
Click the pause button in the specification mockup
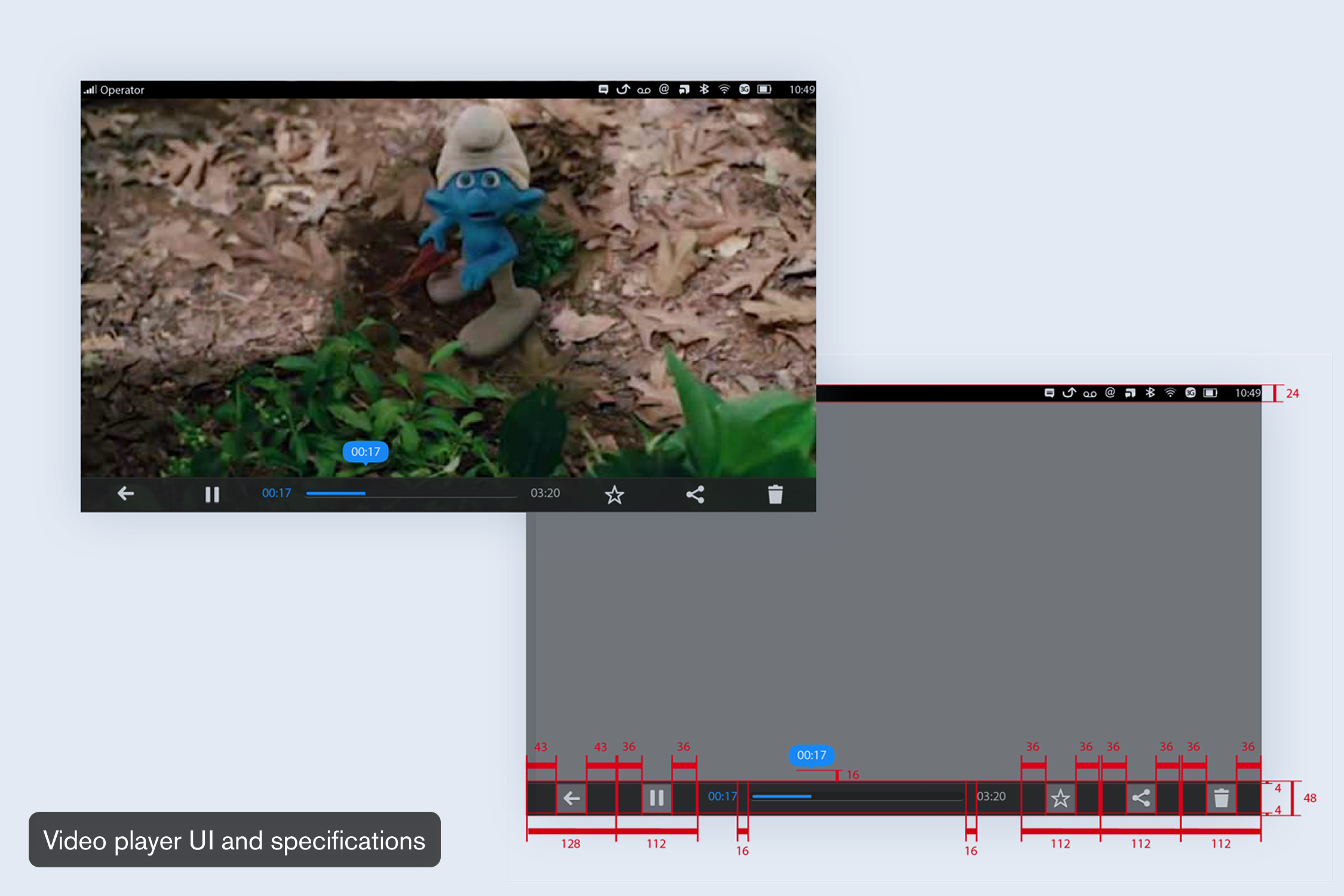pos(657,798)
